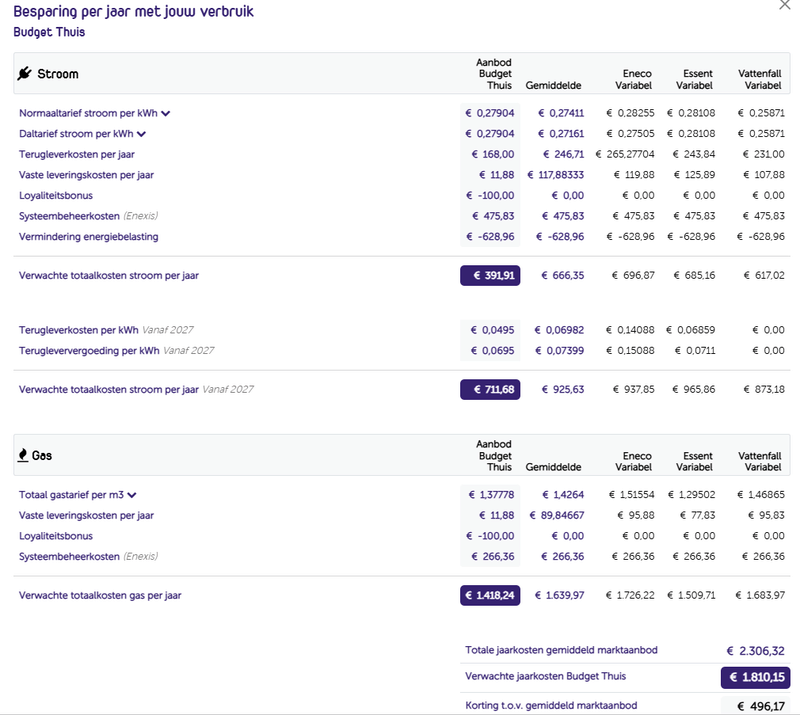Click Gemiddelde header in Gas table
The height and width of the screenshot is (715, 800).
pos(554,467)
